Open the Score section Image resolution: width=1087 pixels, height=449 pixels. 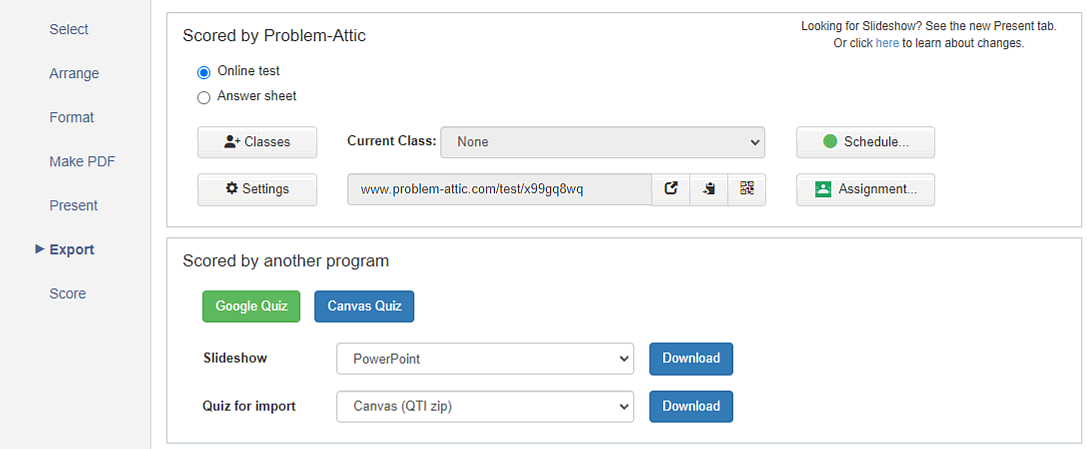coord(67,294)
